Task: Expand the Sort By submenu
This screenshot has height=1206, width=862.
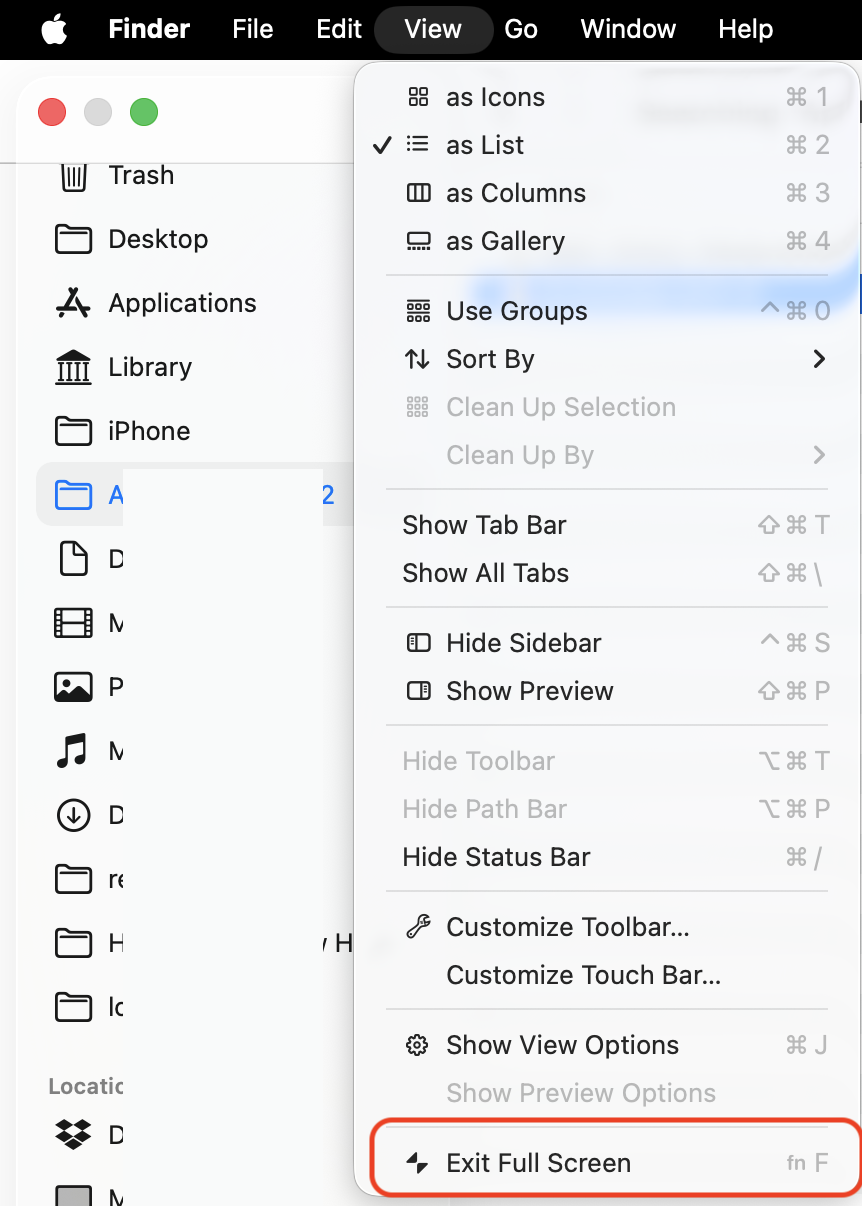Action: click(609, 359)
